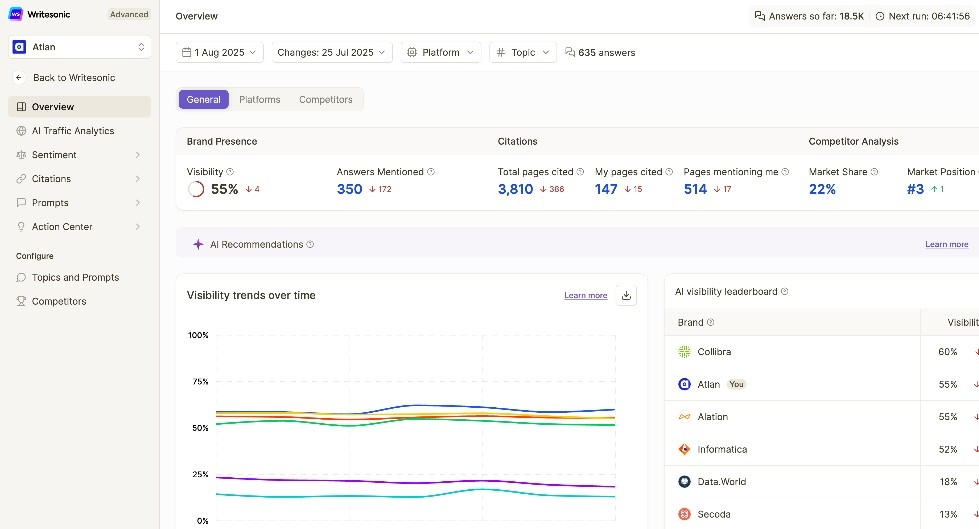Open the Topic filter dropdown
979x529 pixels.
click(523, 52)
